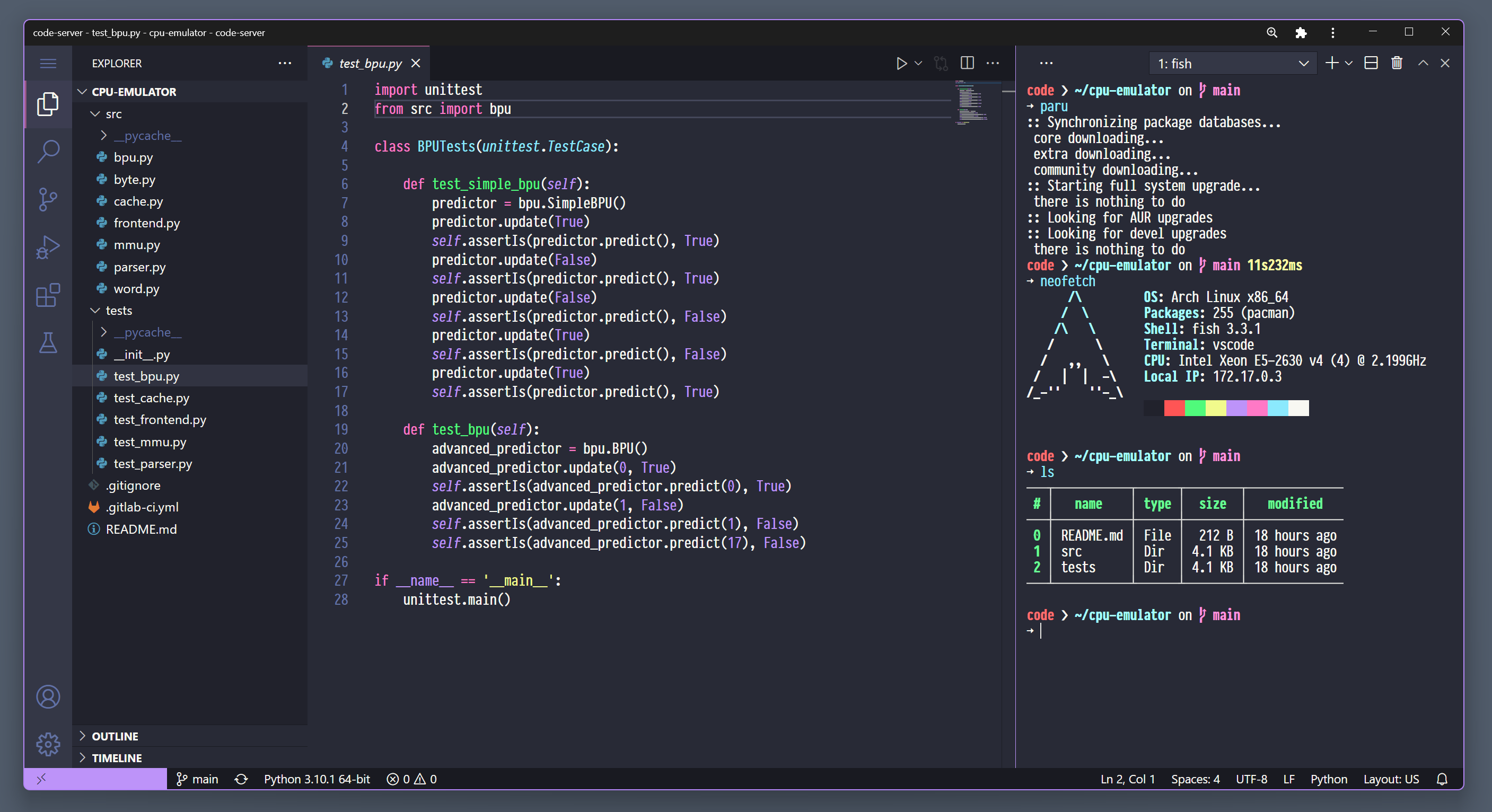
Task: Open the Source Control view
Action: tap(48, 199)
